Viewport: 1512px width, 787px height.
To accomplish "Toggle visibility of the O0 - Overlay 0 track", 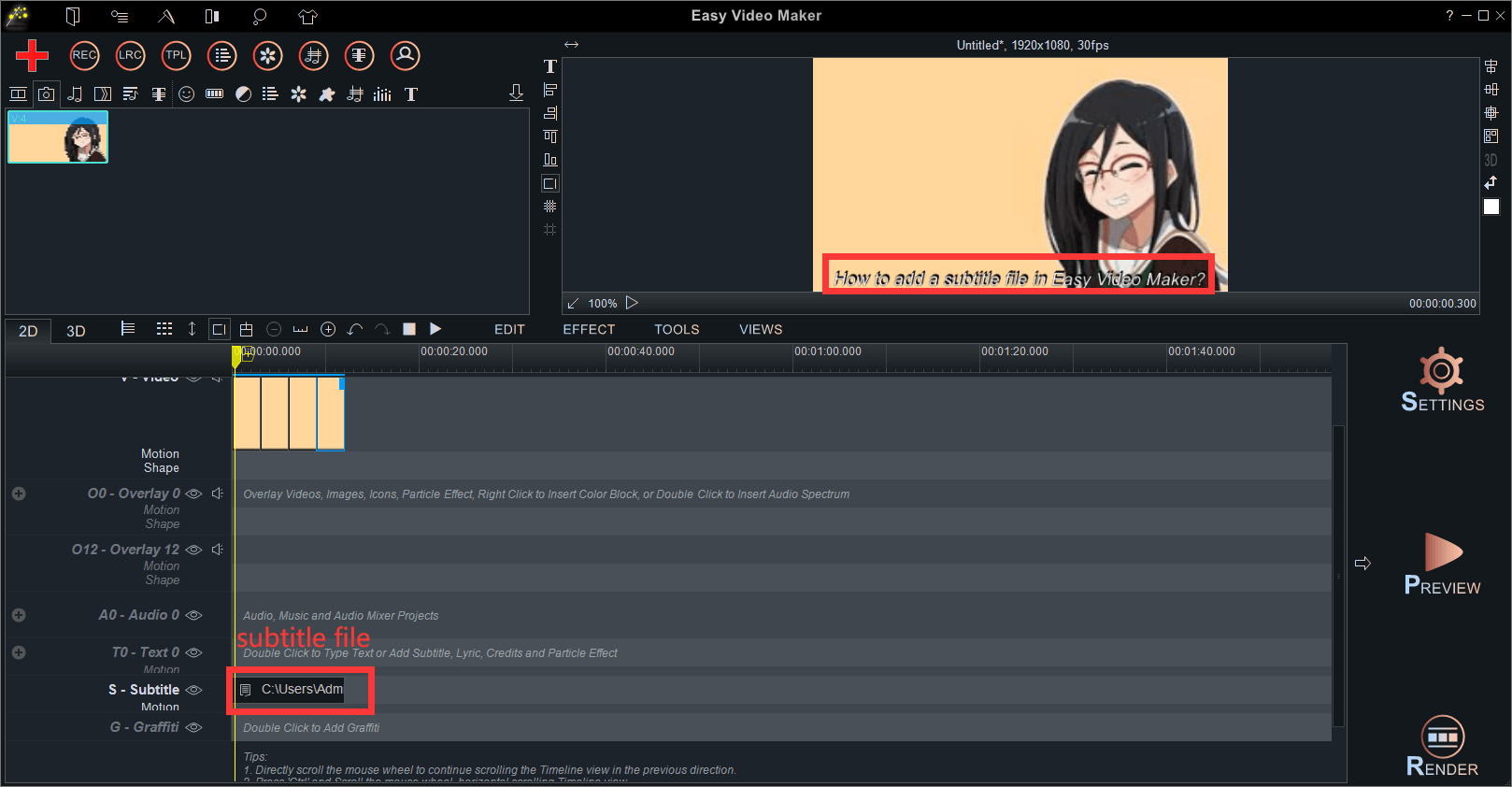I will click(x=193, y=494).
